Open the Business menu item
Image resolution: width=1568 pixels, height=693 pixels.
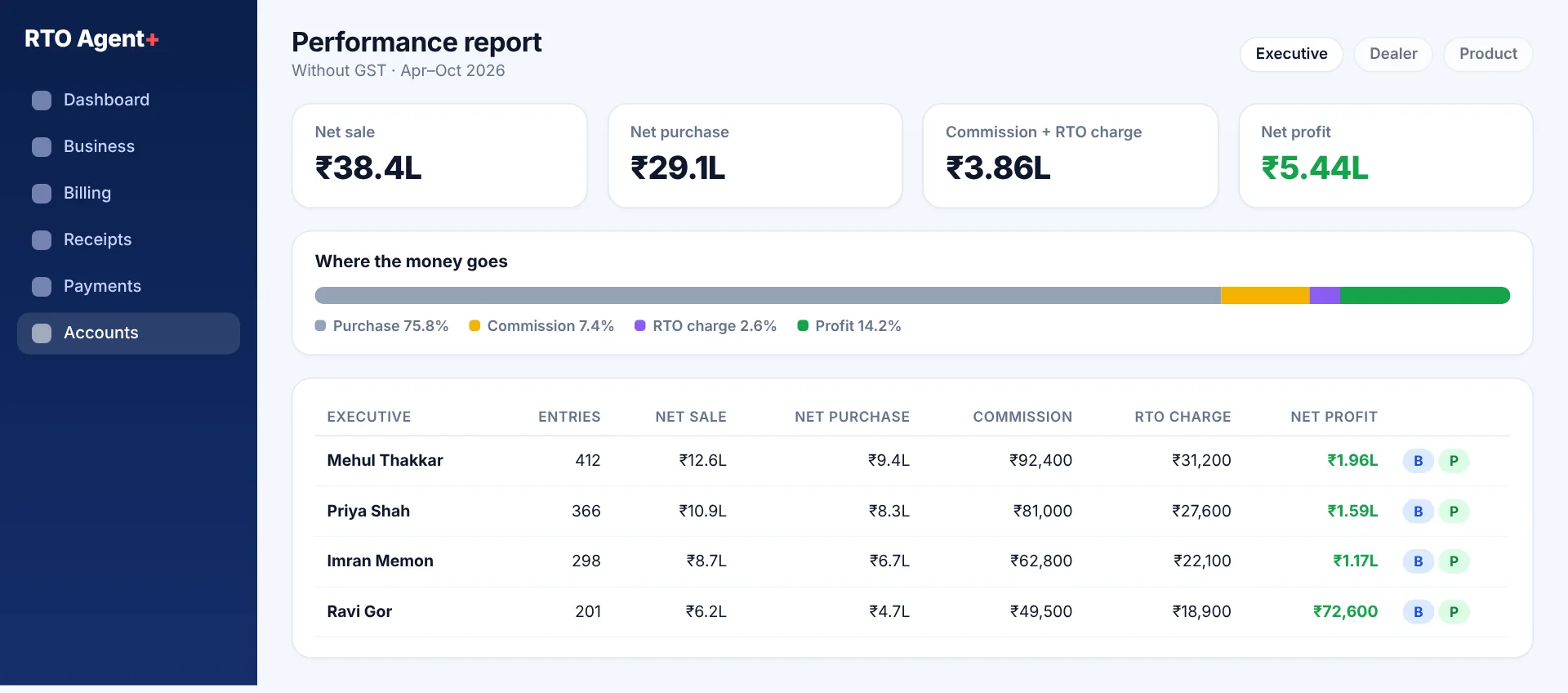click(x=128, y=146)
